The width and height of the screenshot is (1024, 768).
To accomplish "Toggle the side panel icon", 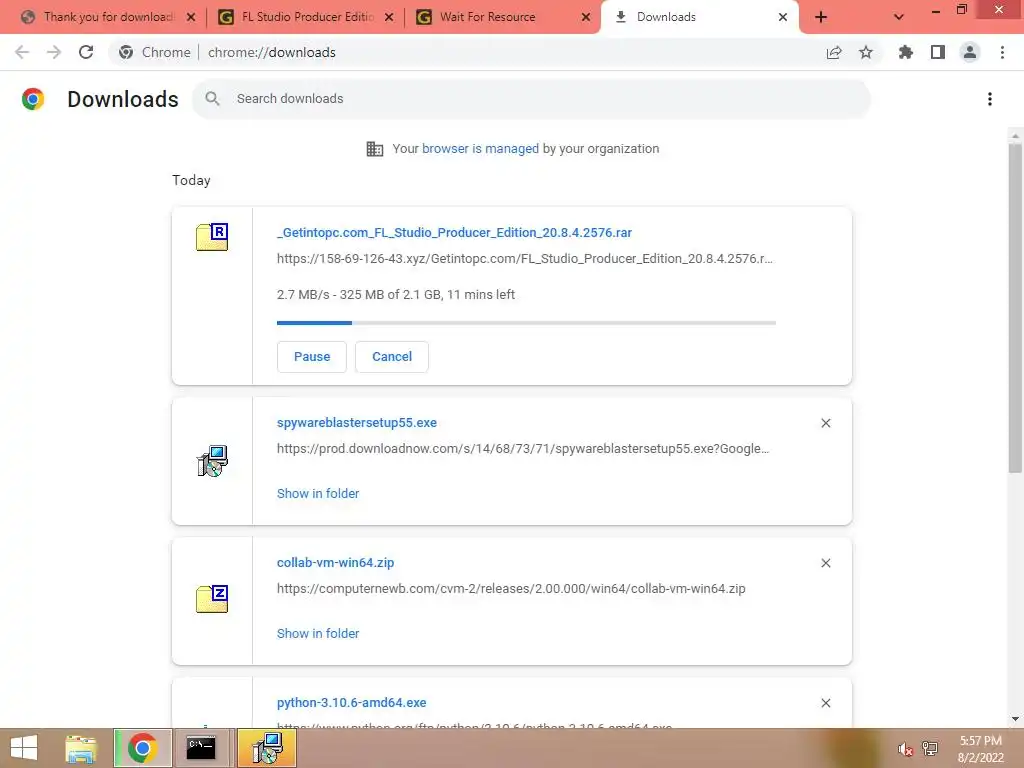I will point(938,52).
